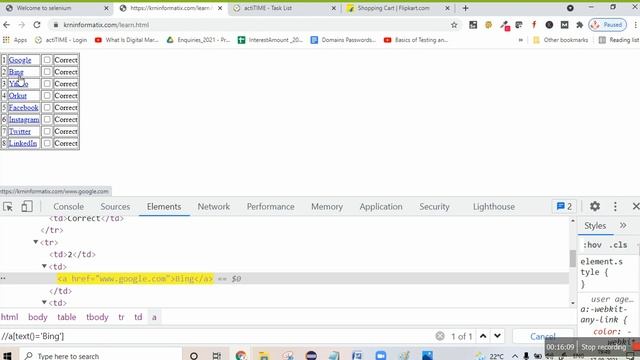Bookmark this page with star icon
640x360 pixels.
click(x=454, y=25)
